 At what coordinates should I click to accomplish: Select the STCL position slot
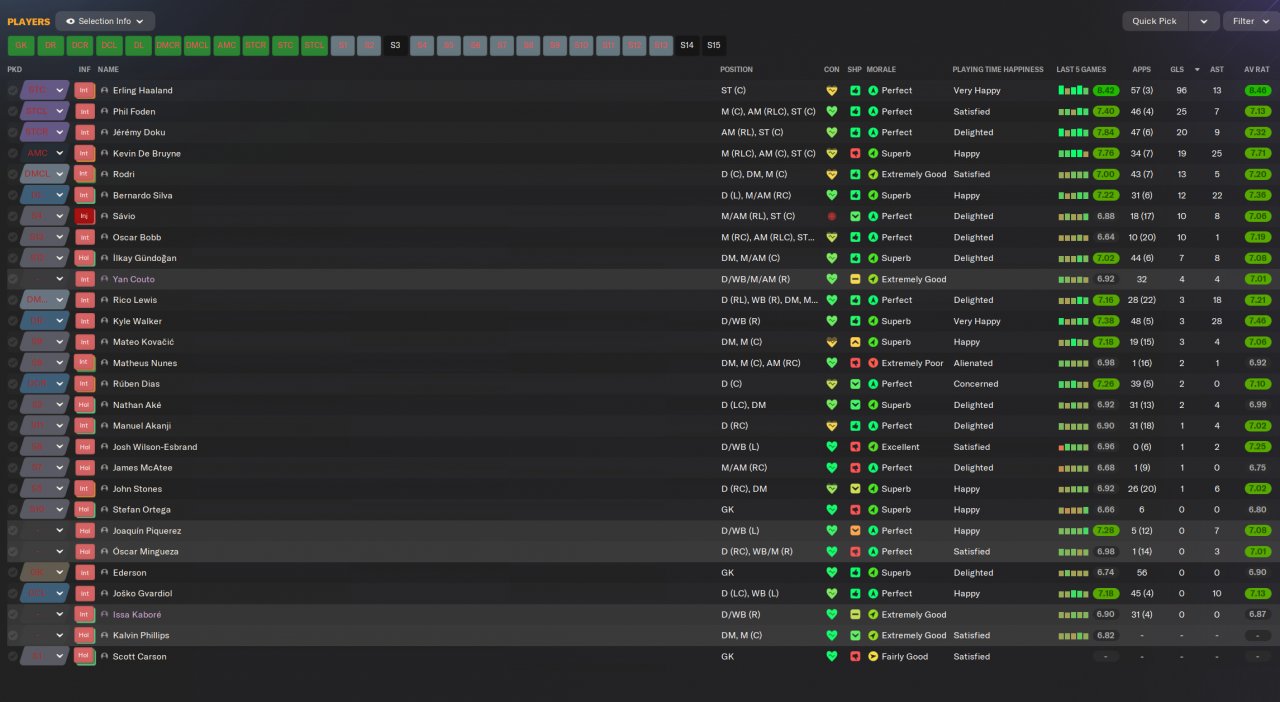point(315,45)
